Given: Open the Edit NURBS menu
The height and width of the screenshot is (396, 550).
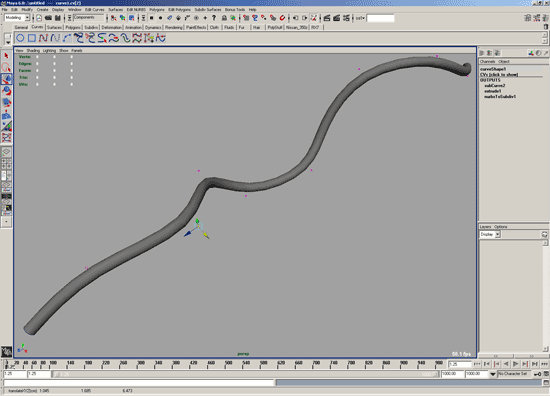Looking at the screenshot, I should point(136,9).
